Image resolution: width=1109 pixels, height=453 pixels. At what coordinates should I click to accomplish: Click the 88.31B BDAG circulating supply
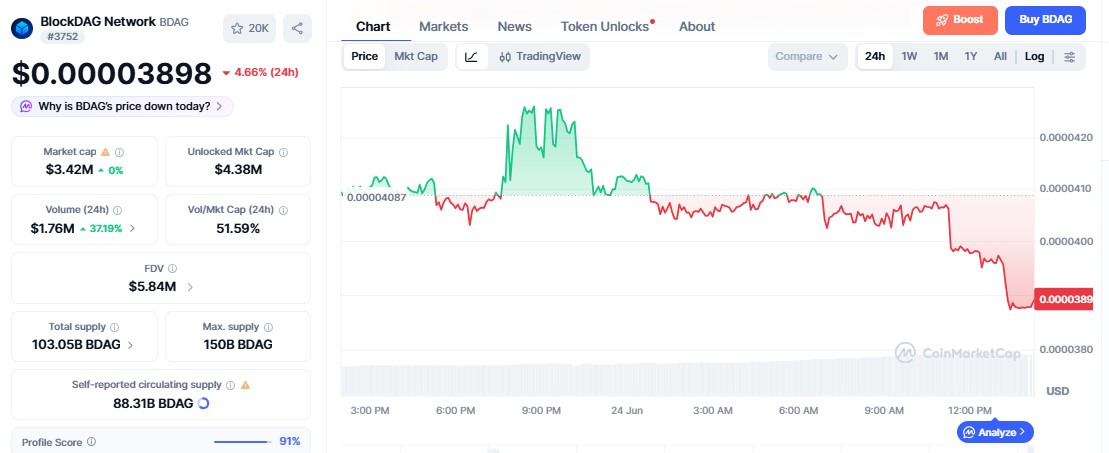(x=153, y=403)
